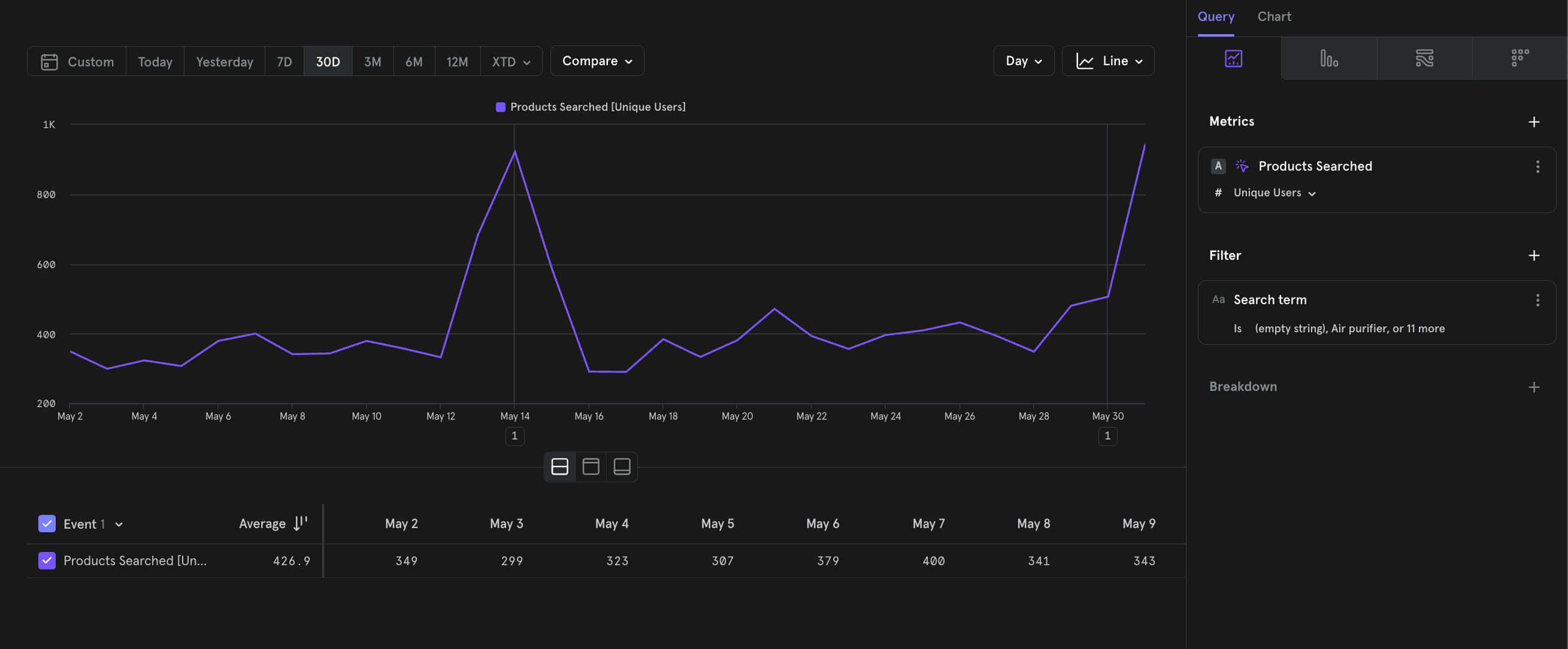Switch to split chart and table layout
1568x649 pixels.
tap(559, 466)
